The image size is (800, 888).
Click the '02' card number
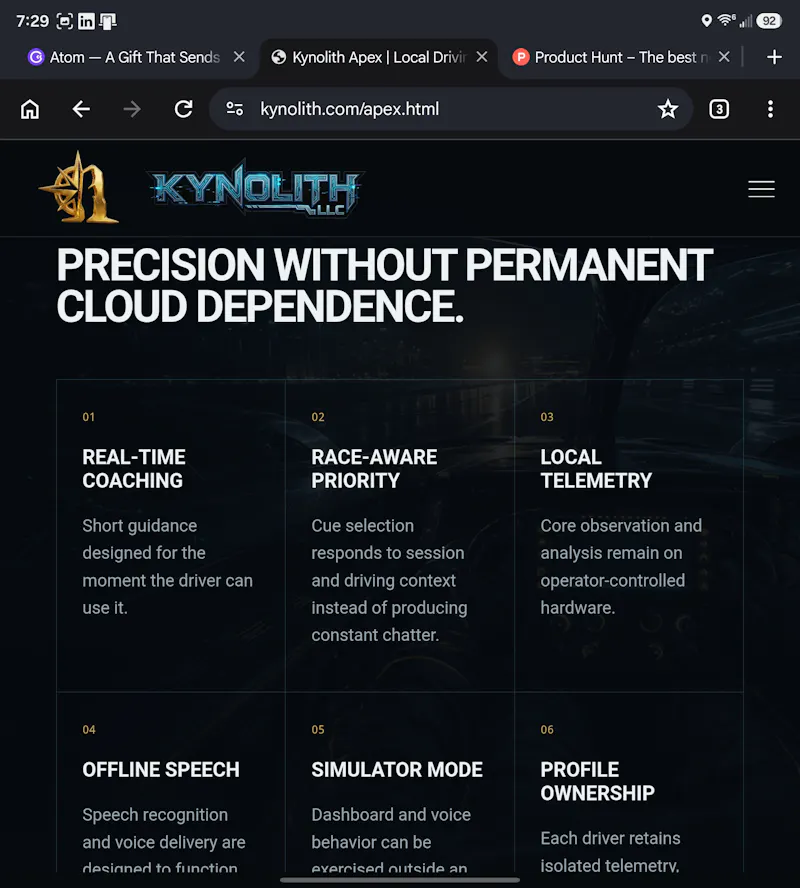pyautogui.click(x=318, y=417)
